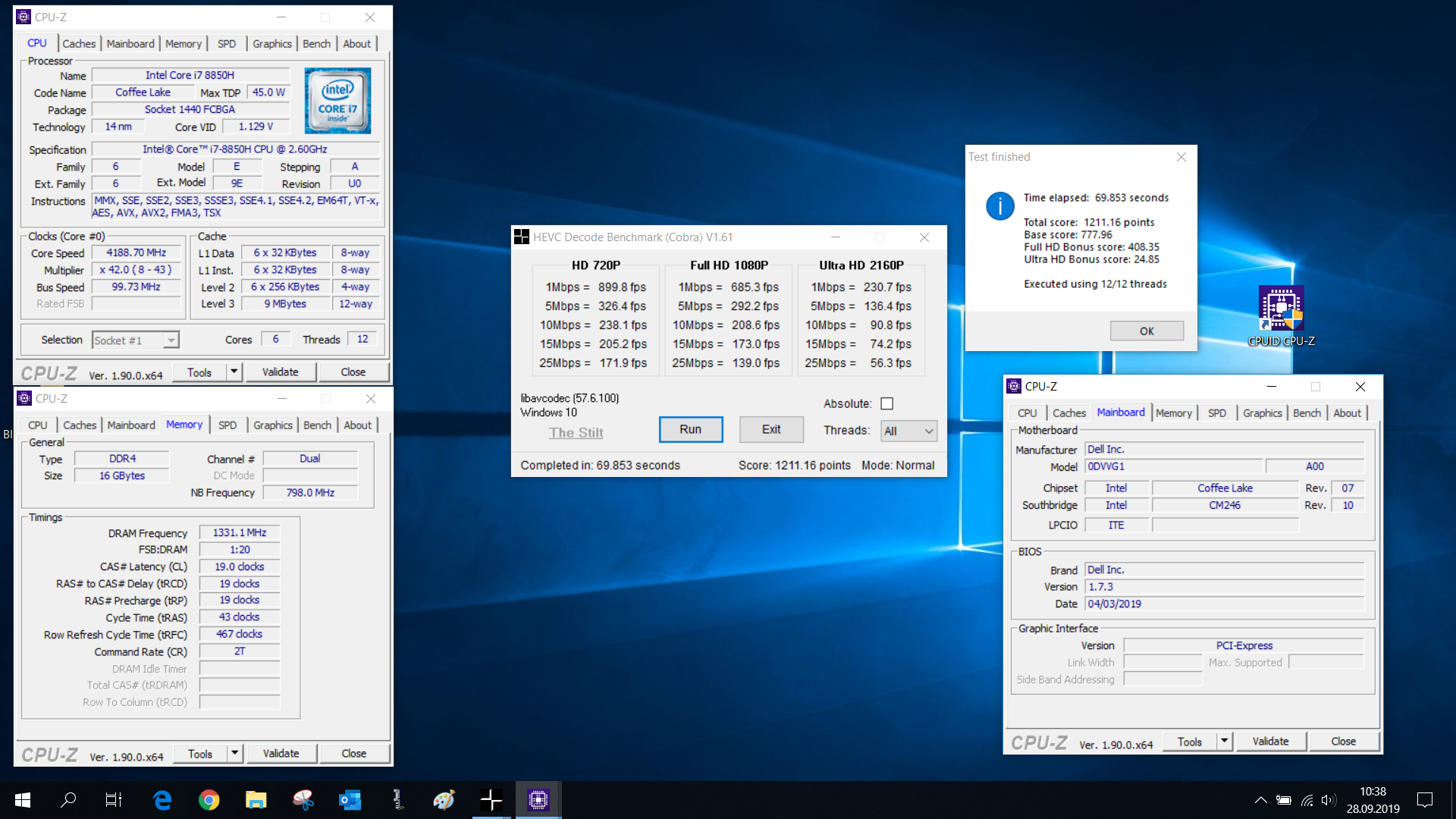Switch to HEVC benchmark taskbar icon

pyautogui.click(x=491, y=799)
